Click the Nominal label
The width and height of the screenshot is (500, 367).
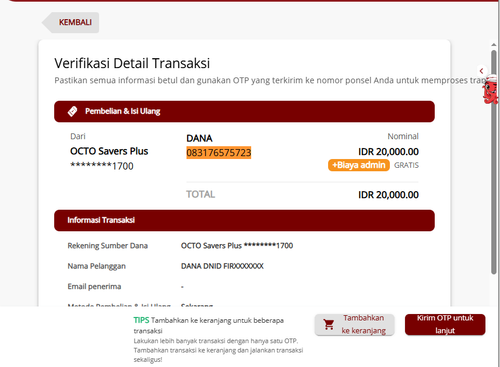click(403, 136)
